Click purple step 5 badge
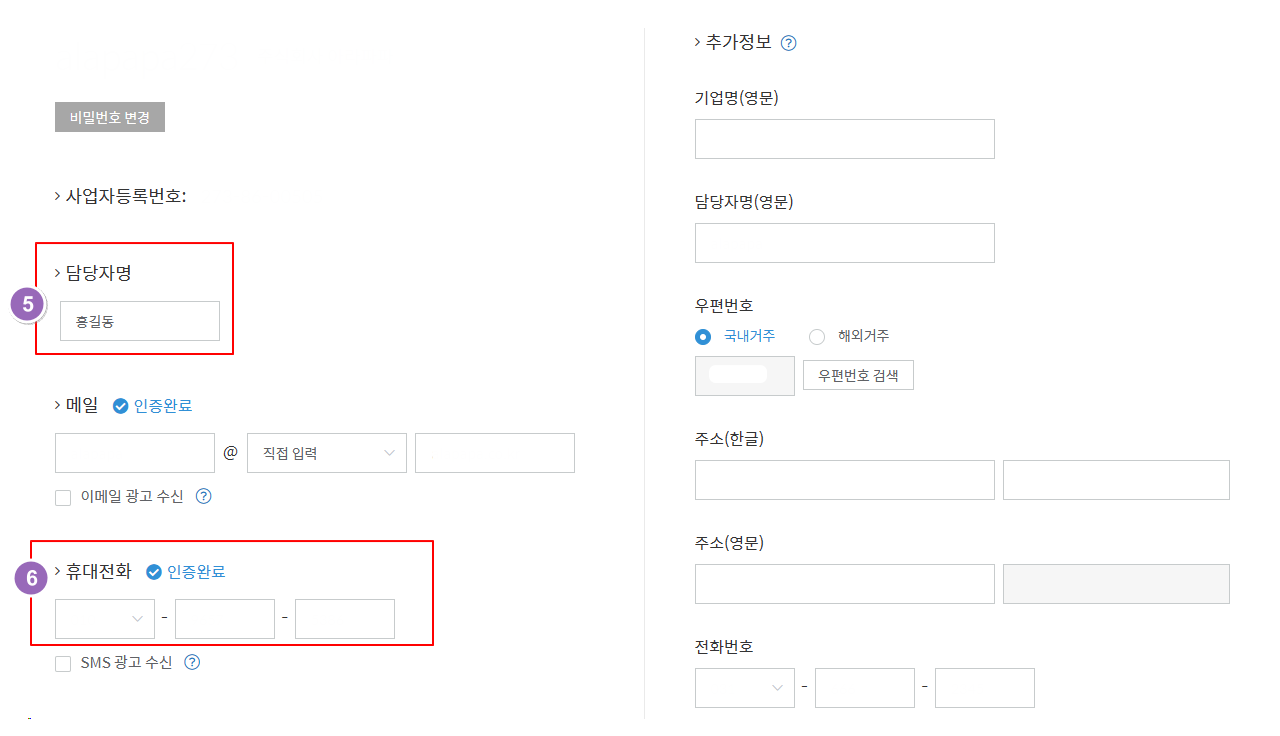Image resolution: width=1280 pixels, height=736 pixels. click(28, 304)
